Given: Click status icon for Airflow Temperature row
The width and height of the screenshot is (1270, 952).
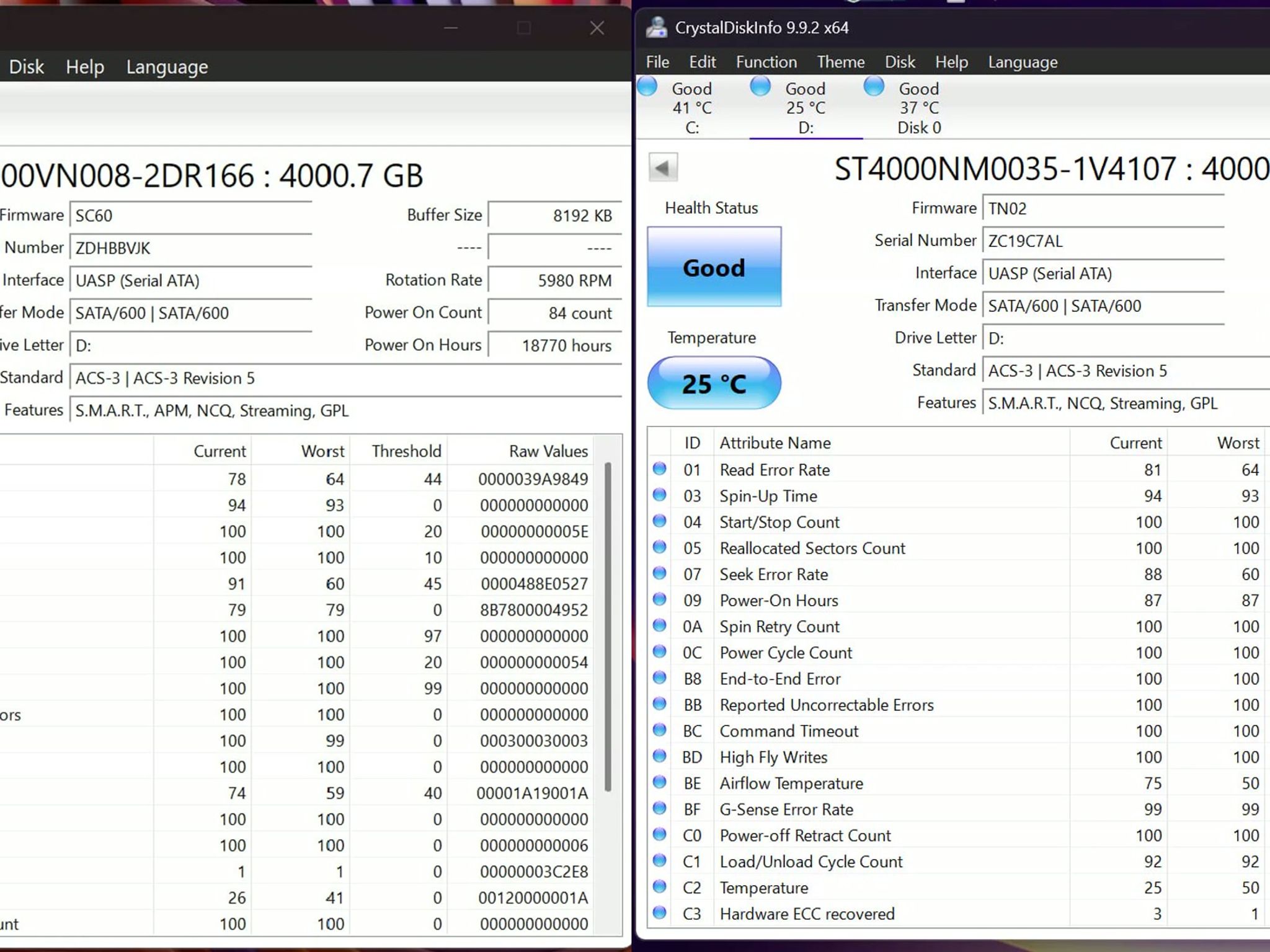Looking at the screenshot, I should 659,782.
